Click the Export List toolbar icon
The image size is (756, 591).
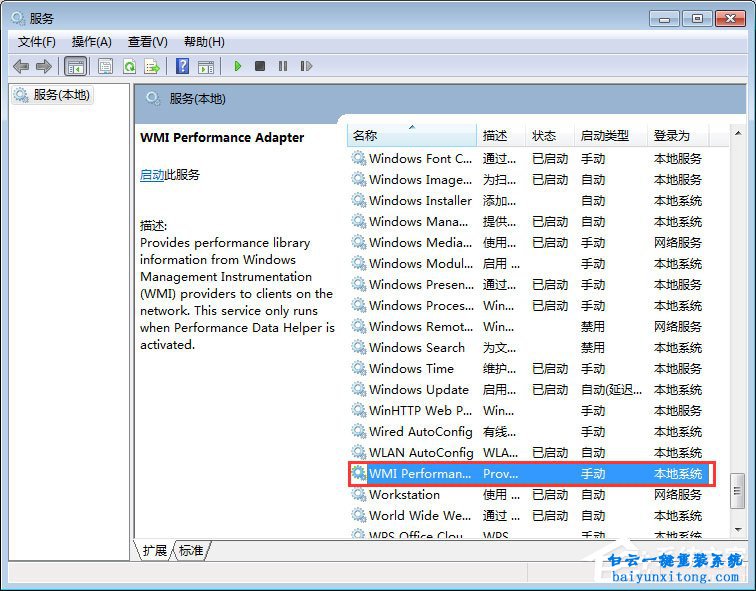pyautogui.click(x=152, y=66)
